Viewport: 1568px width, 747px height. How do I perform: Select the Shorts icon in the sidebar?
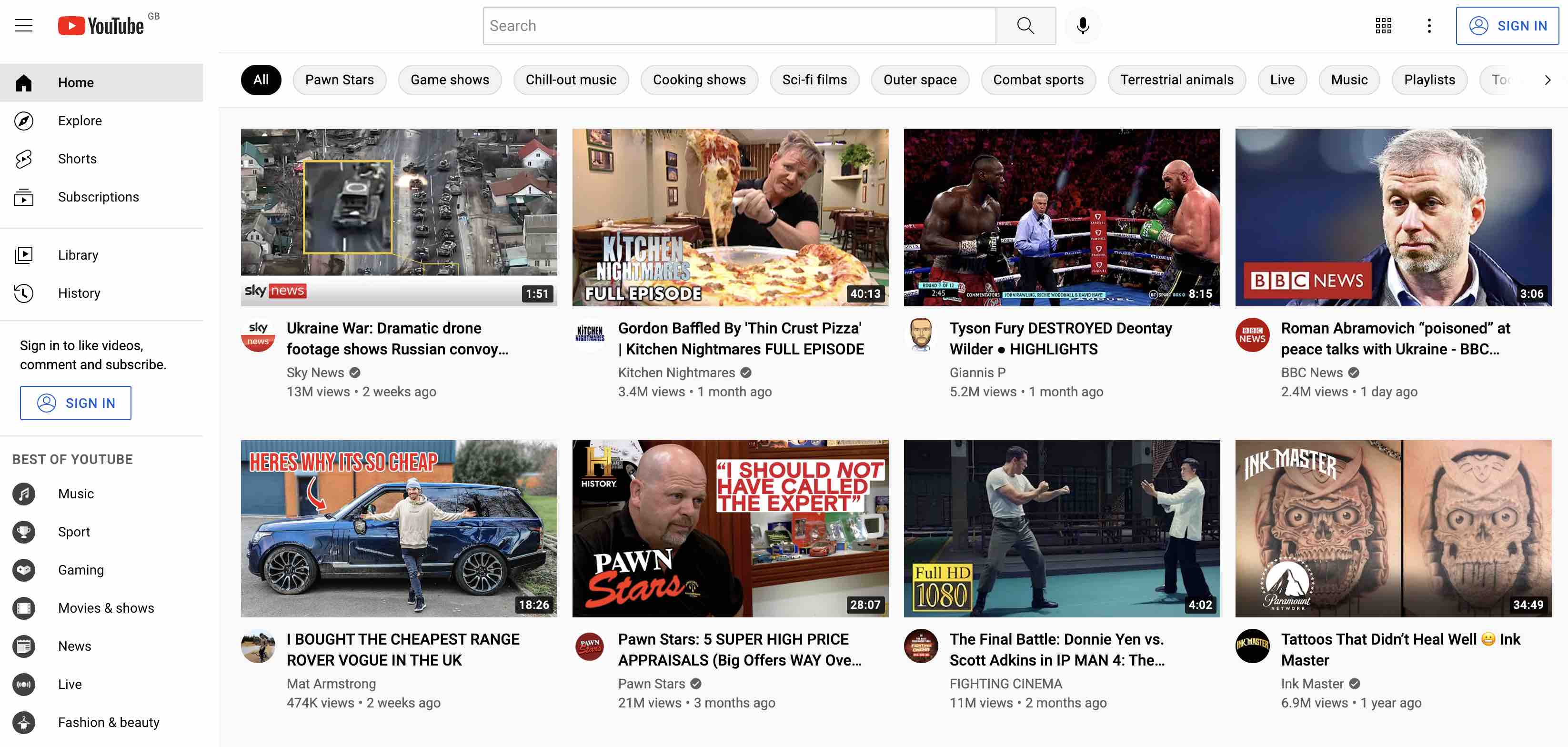(24, 158)
